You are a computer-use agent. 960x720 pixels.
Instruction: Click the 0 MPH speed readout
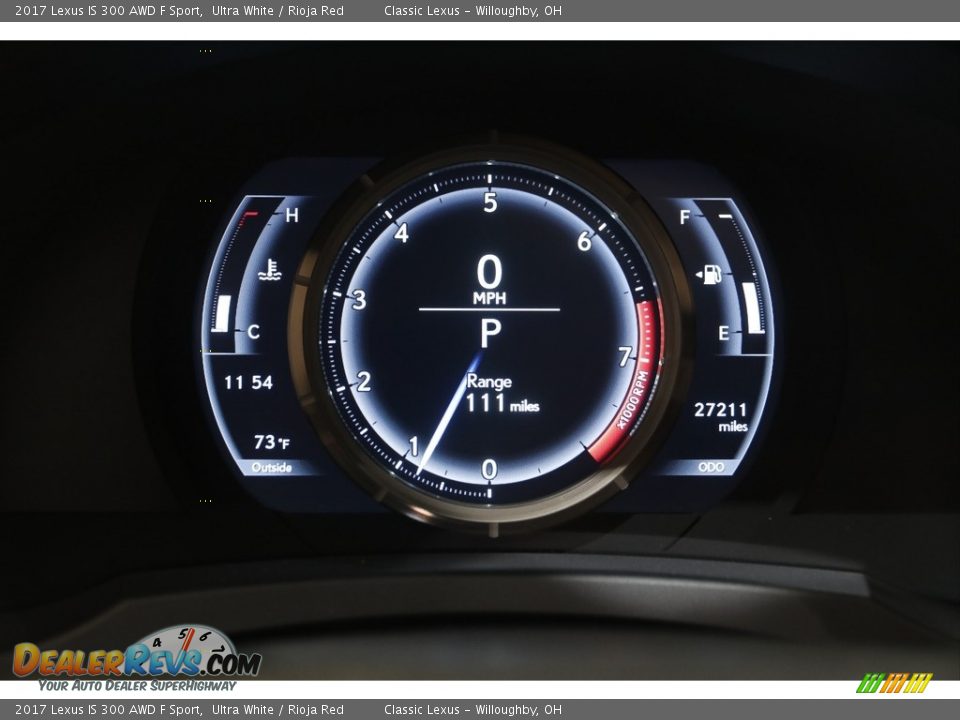coord(490,280)
